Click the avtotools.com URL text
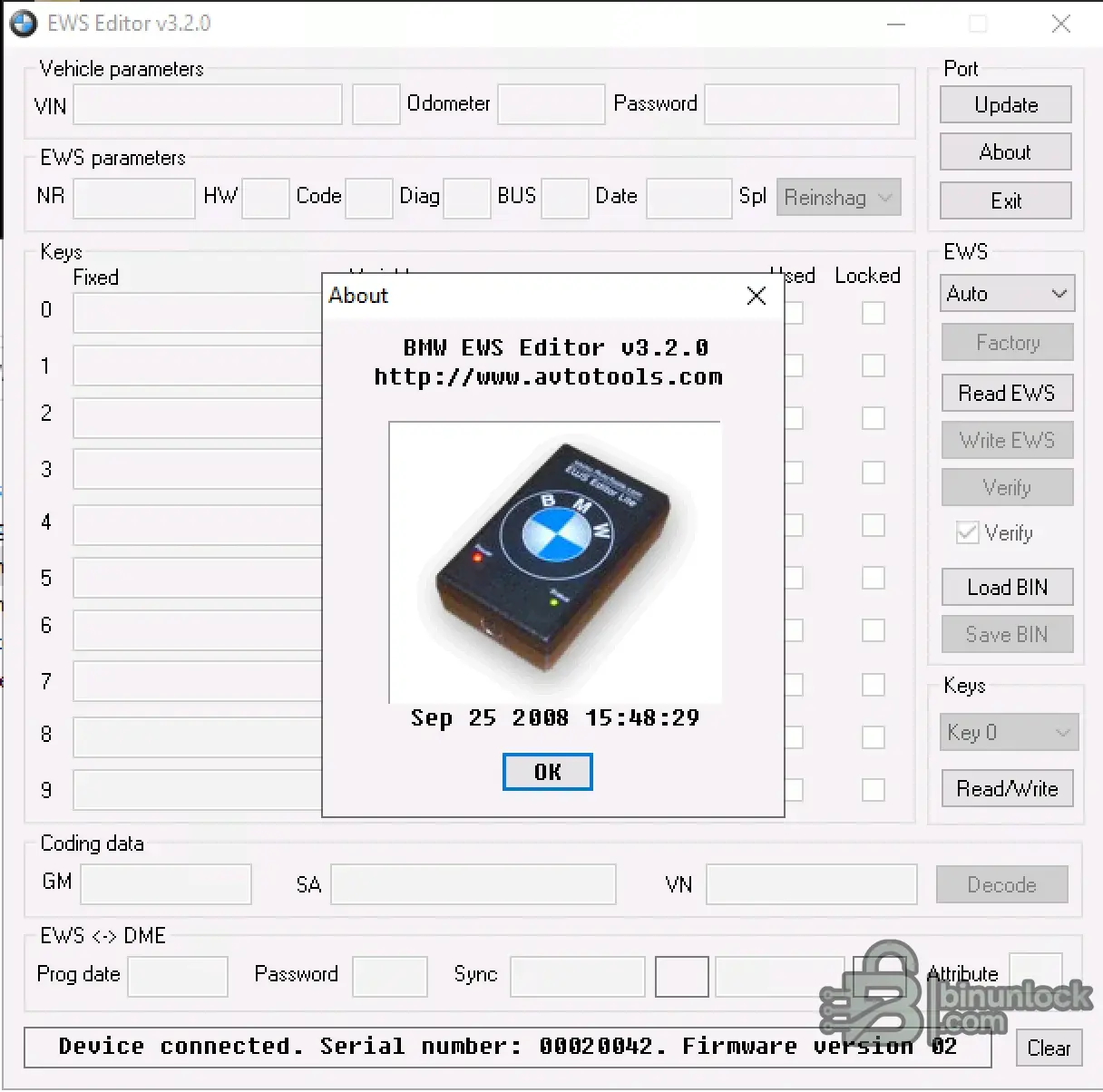The height and width of the screenshot is (1092, 1103). tap(548, 377)
